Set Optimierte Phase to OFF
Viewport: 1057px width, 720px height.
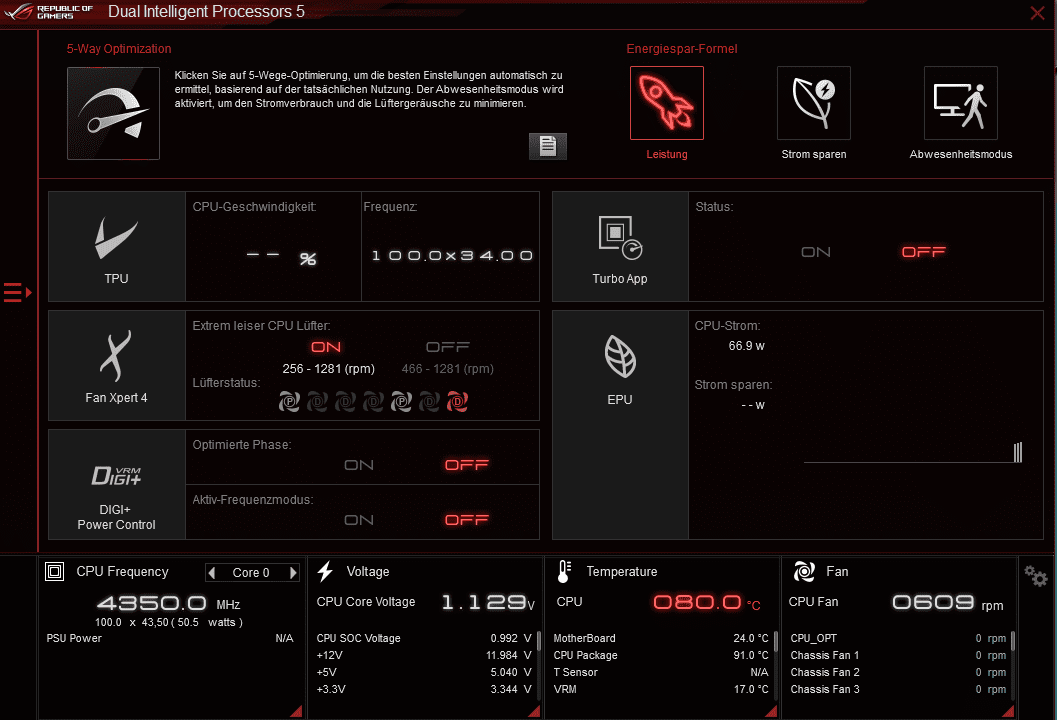(466, 465)
